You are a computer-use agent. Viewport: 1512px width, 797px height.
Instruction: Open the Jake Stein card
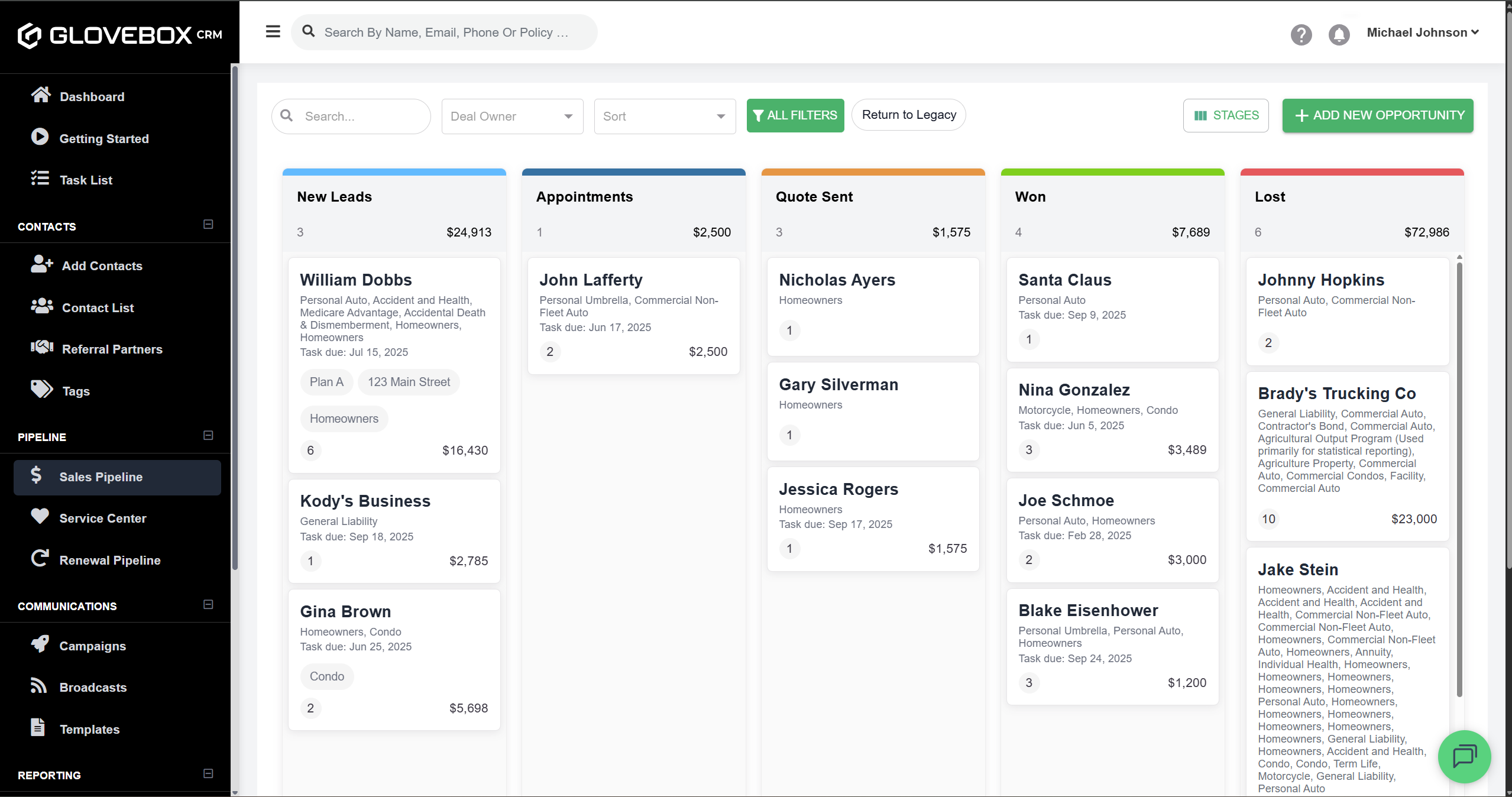[1348, 672]
